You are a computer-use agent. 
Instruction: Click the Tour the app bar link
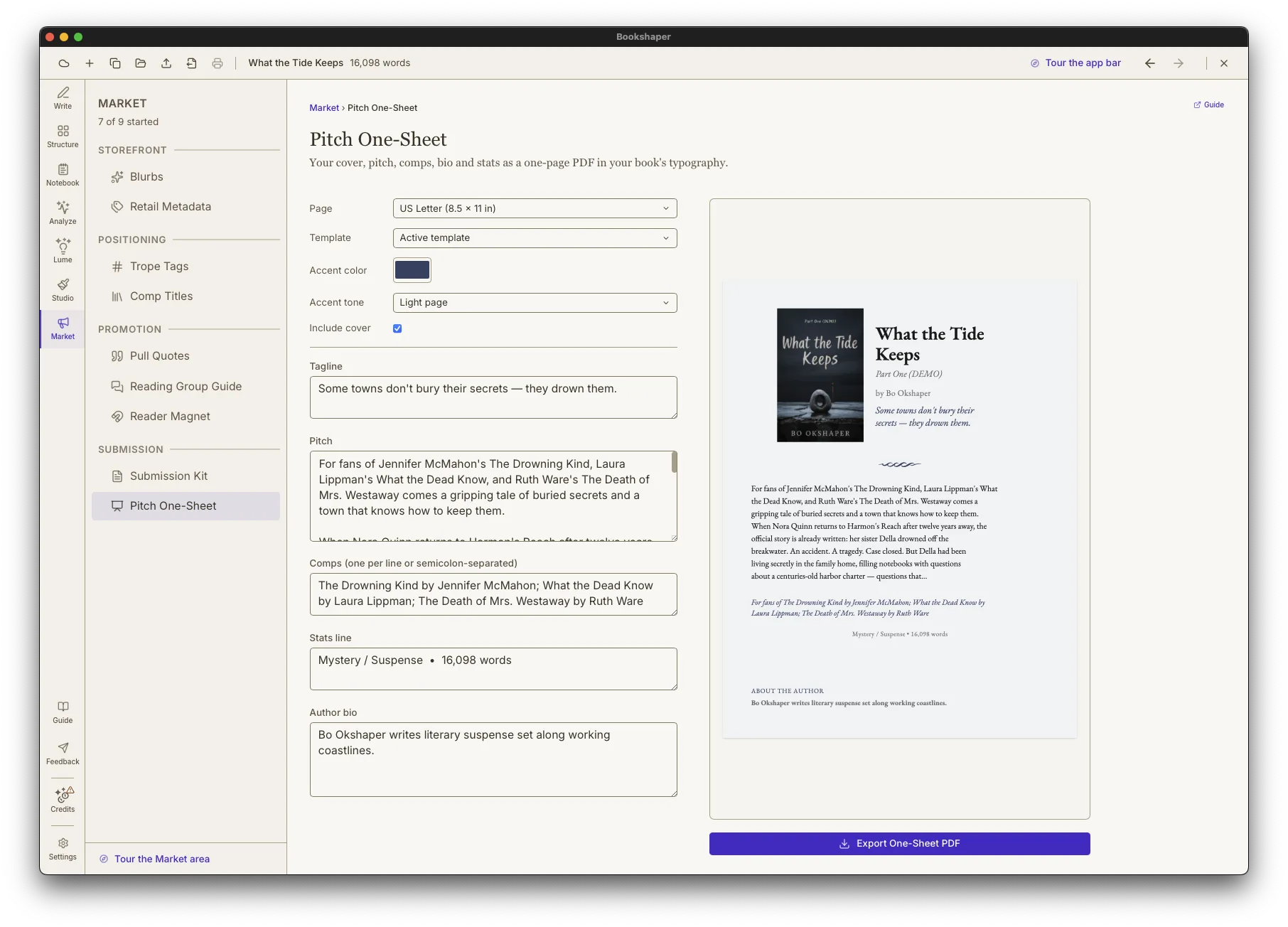coord(1075,63)
